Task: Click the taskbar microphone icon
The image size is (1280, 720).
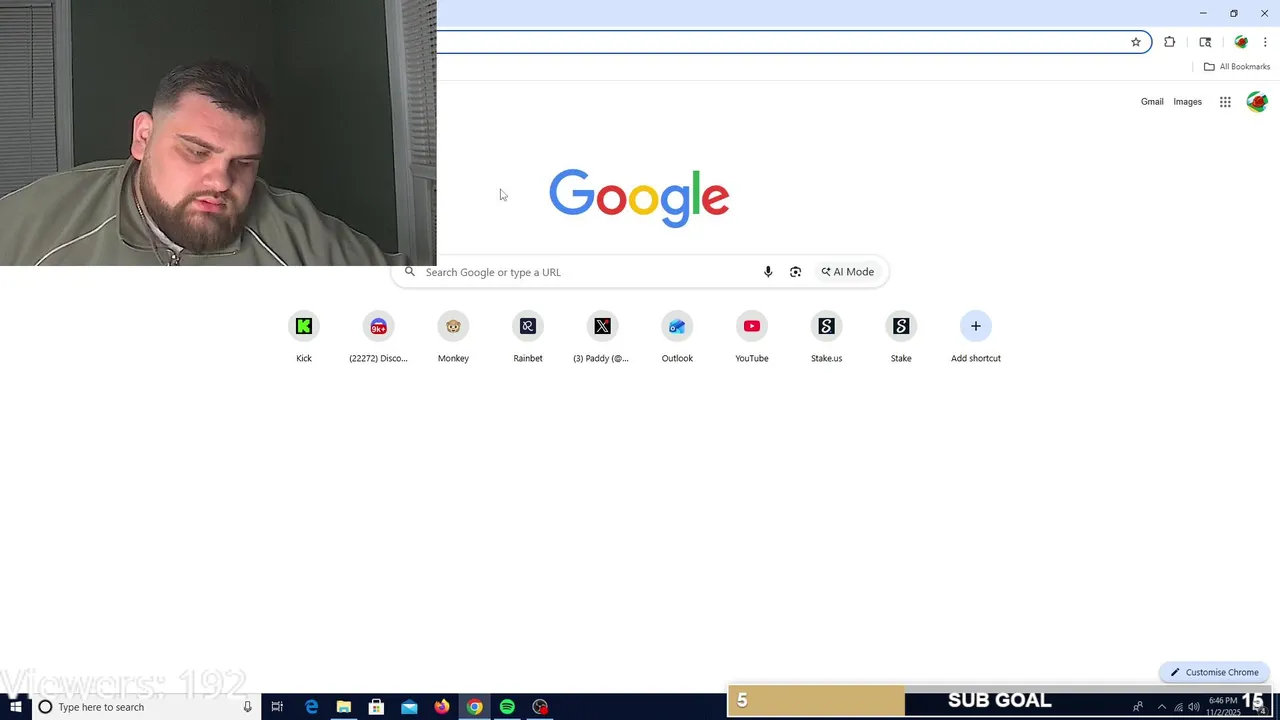Action: click(248, 707)
